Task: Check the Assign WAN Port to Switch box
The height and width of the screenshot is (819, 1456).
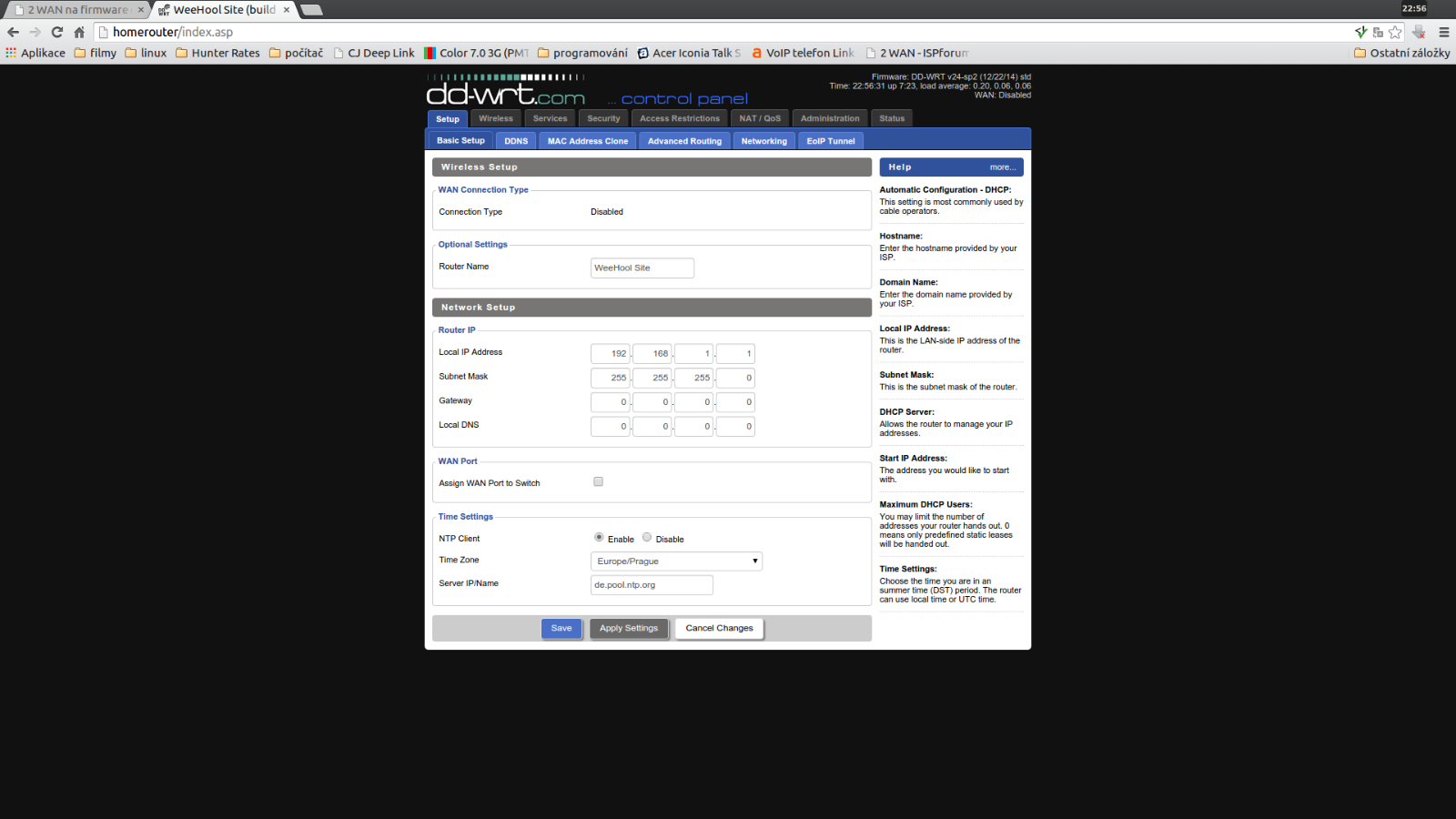Action: coord(598,482)
